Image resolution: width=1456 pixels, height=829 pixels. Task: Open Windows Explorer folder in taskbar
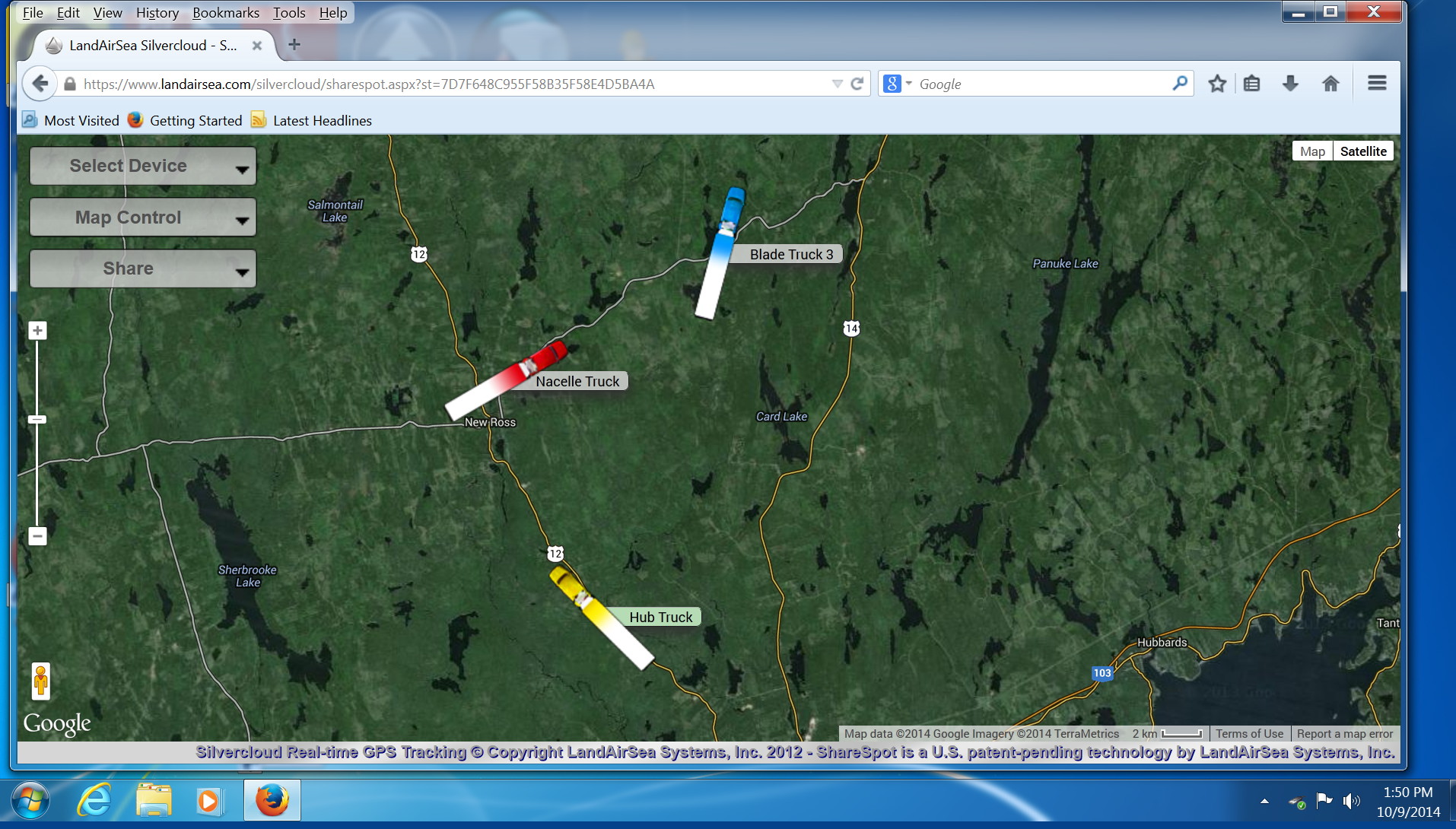click(154, 801)
